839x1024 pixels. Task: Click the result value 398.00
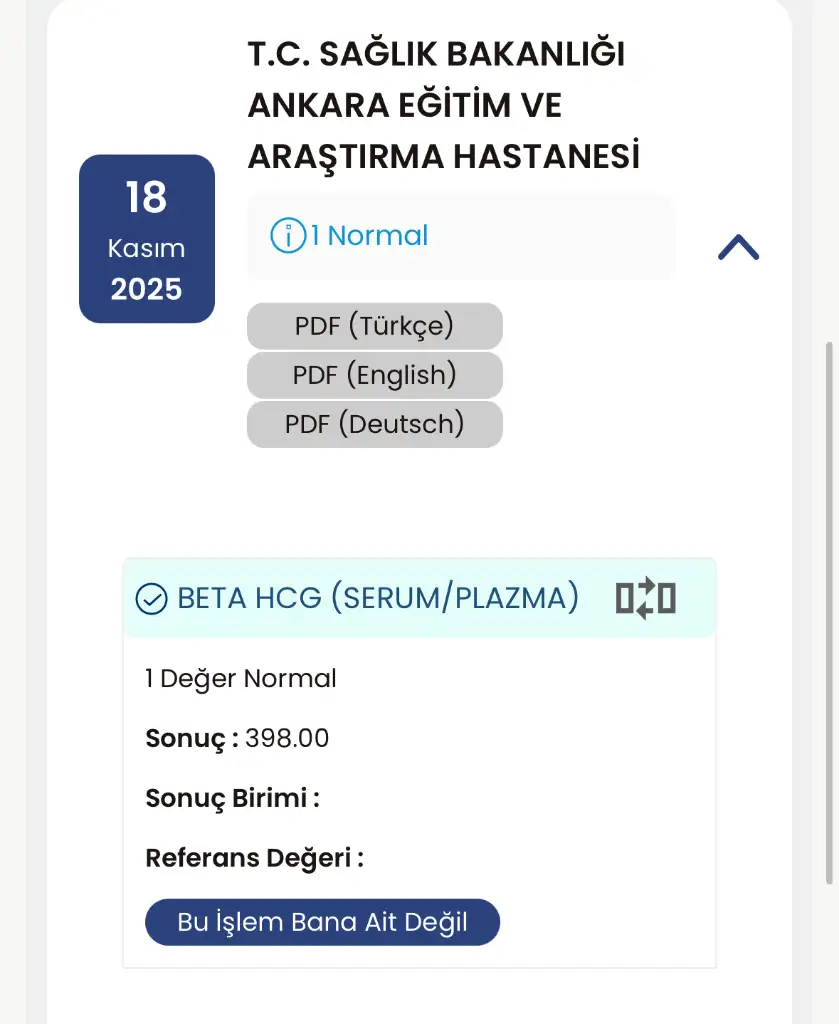pos(287,739)
